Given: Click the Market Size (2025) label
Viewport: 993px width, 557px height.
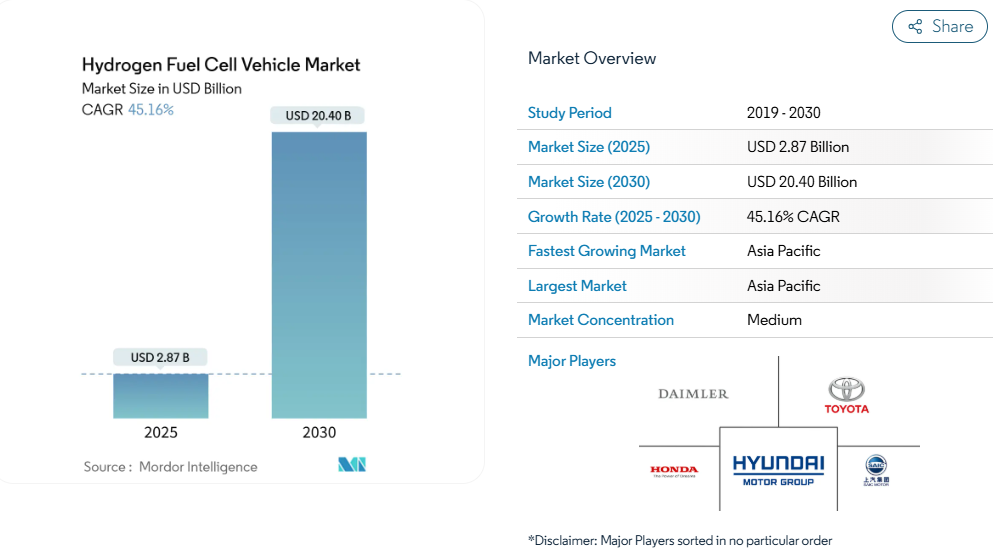Looking at the screenshot, I should click(x=588, y=147).
